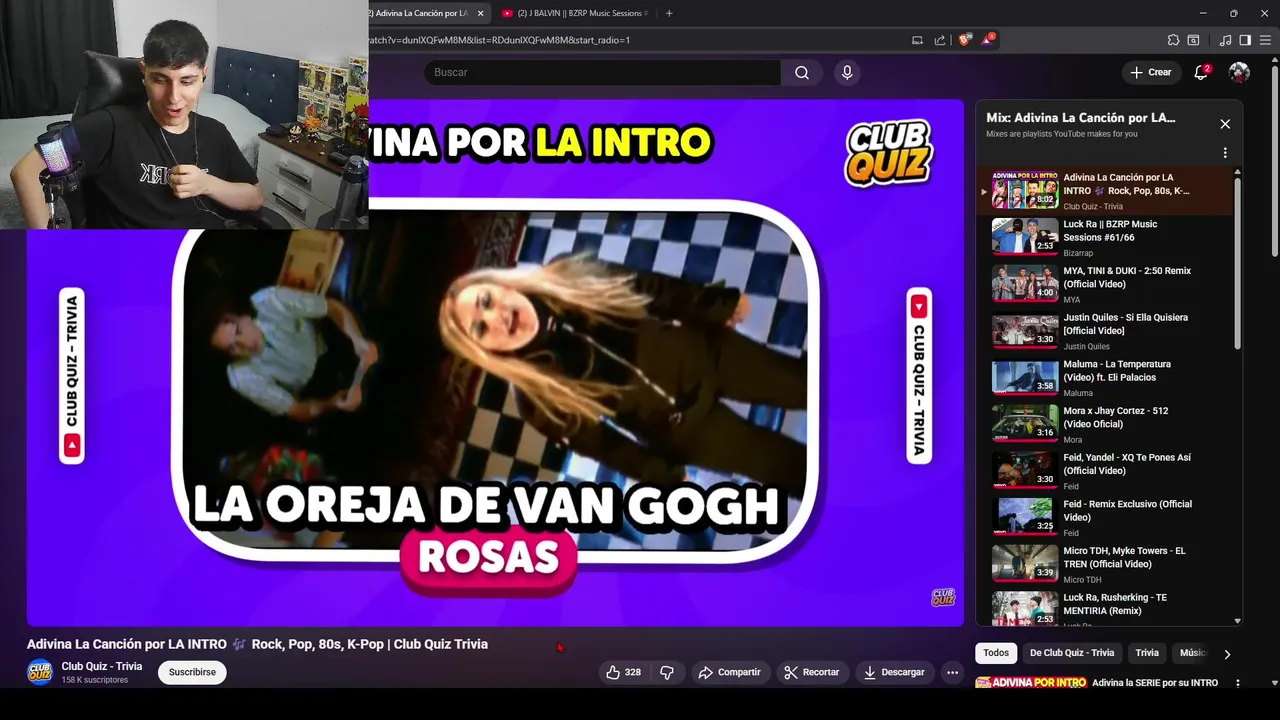Toggle the browser sidebar panel icon
Screen dimensions: 1280x720
pos(1245,40)
